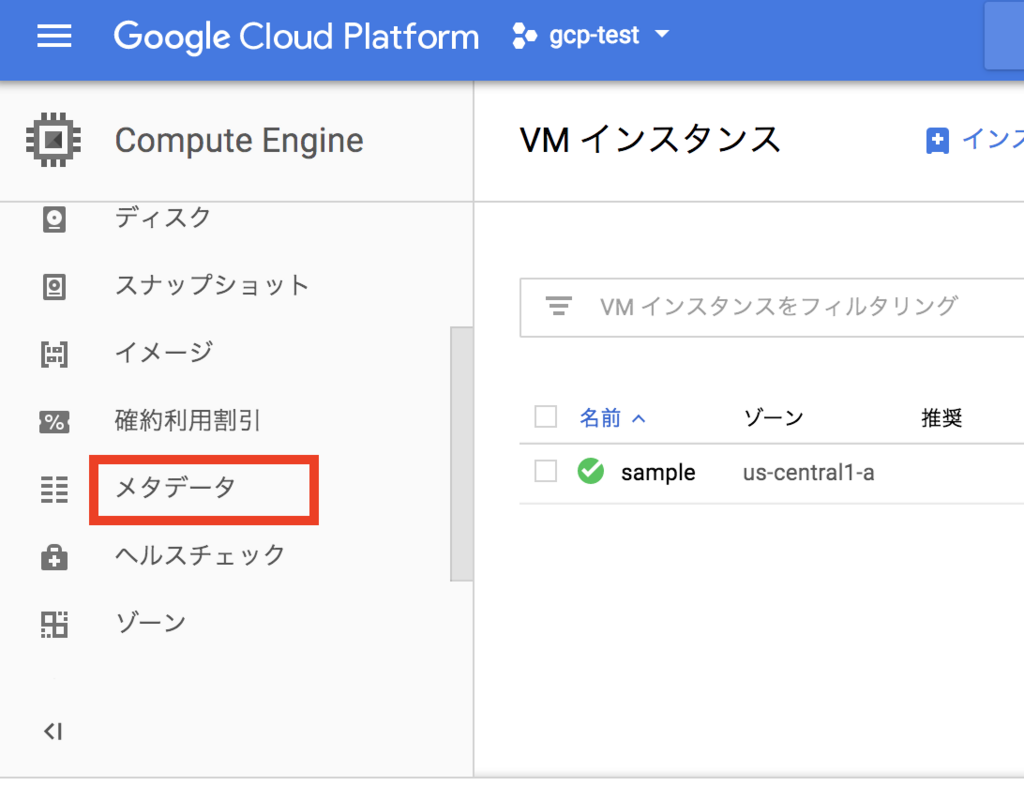Click the zones icon beside ゾーン
The width and height of the screenshot is (1024, 786).
[54, 625]
